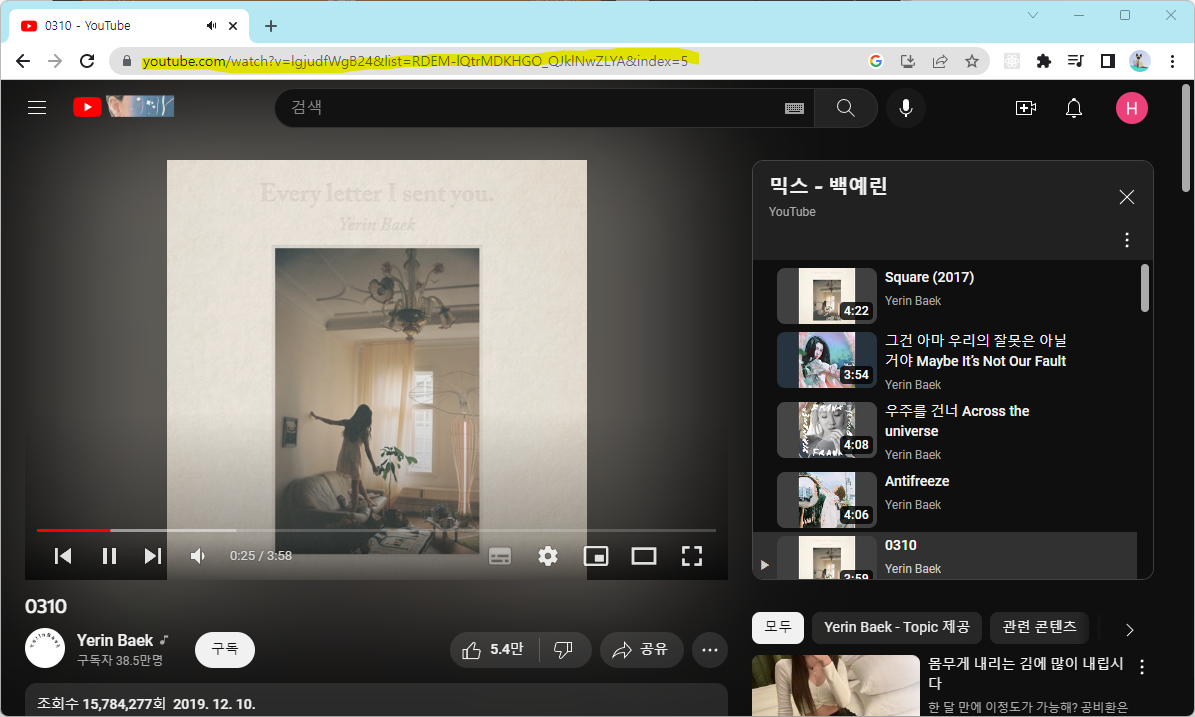
Task: Dislike the video with thumbs down
Action: pos(564,650)
